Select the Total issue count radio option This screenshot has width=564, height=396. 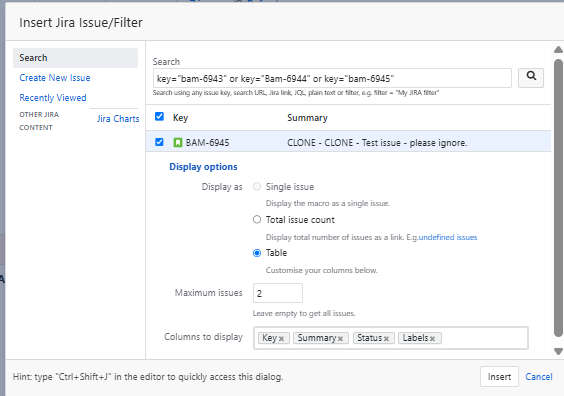[257, 219]
